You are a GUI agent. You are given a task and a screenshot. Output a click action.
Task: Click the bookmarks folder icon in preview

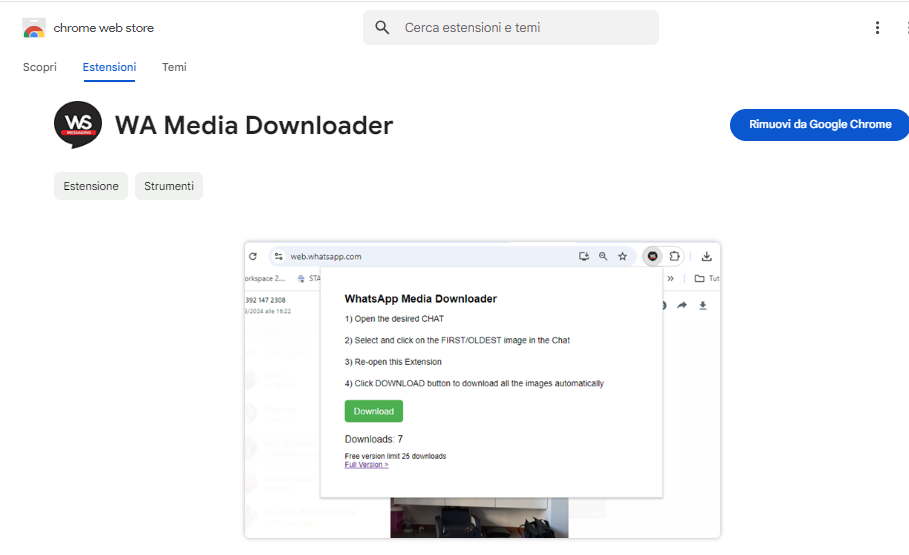tap(699, 278)
